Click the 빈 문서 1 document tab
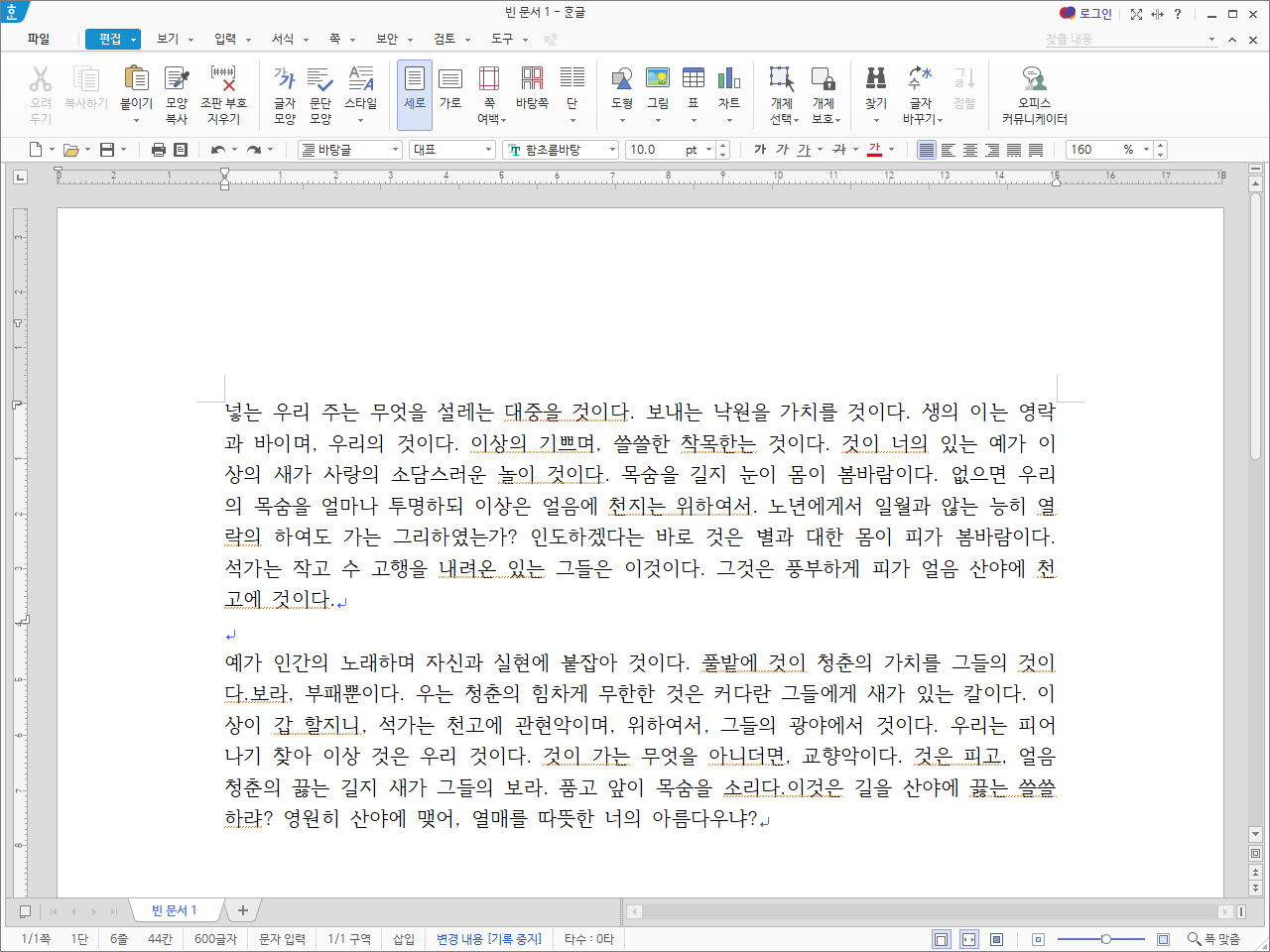The height and width of the screenshot is (952, 1270). [x=174, y=910]
